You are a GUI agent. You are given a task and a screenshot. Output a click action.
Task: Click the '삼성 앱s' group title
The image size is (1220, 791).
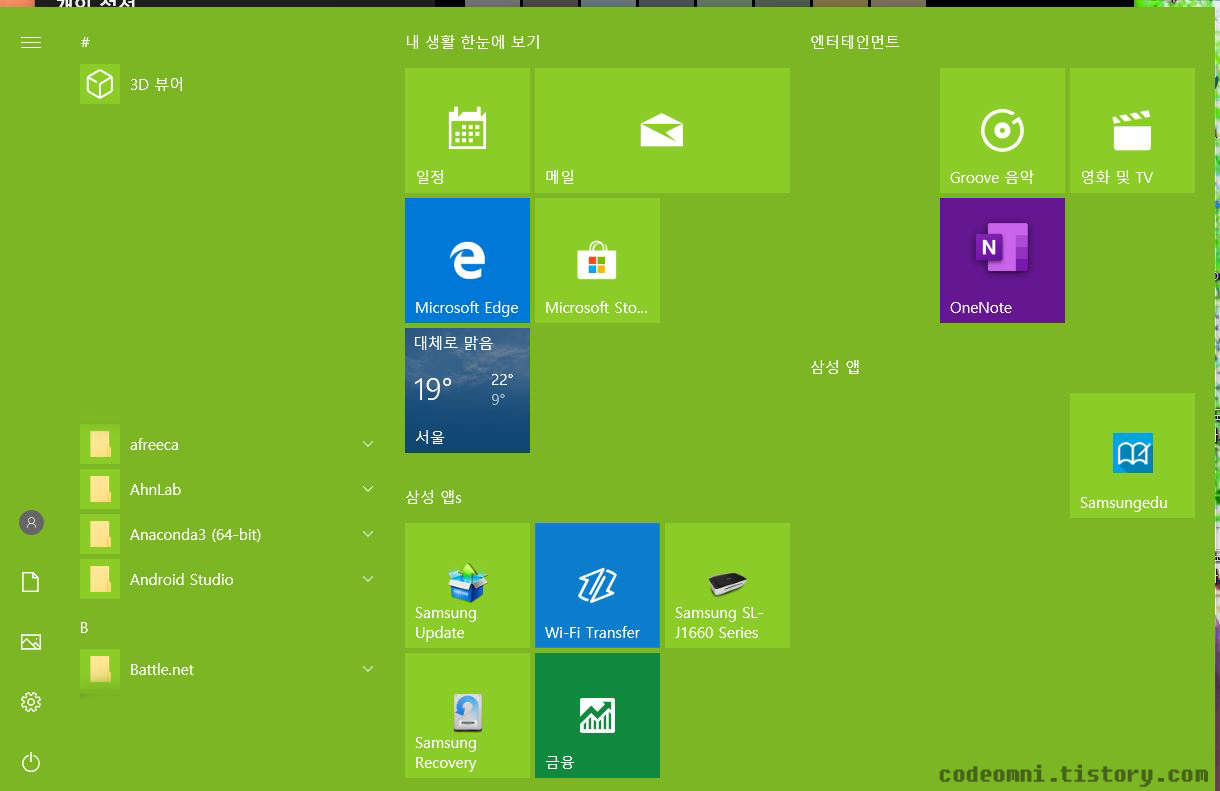point(433,497)
